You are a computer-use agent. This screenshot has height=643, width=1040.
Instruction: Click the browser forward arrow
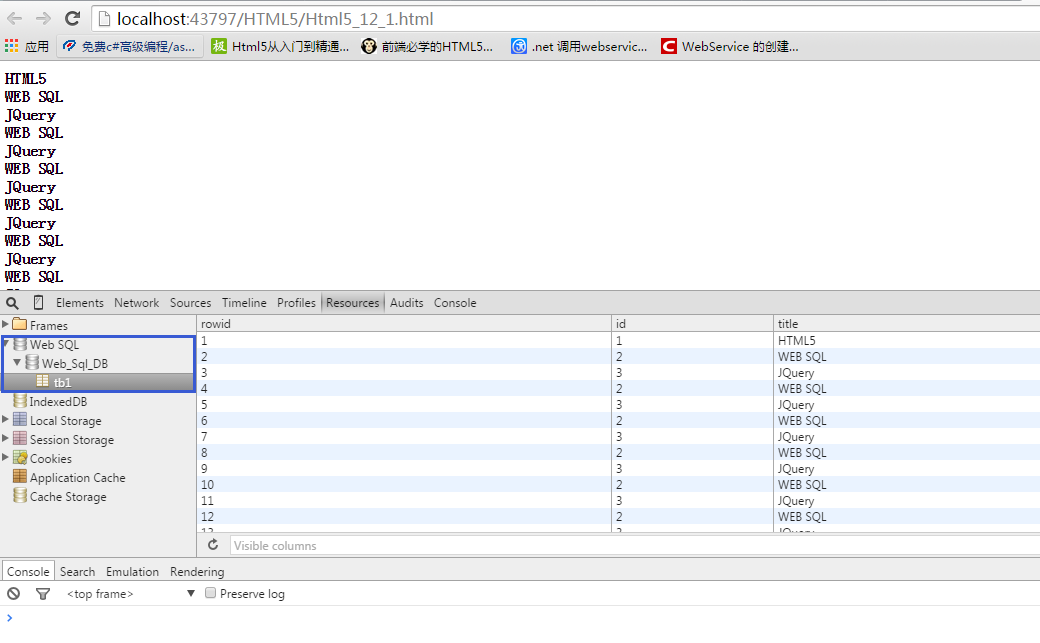[43, 19]
